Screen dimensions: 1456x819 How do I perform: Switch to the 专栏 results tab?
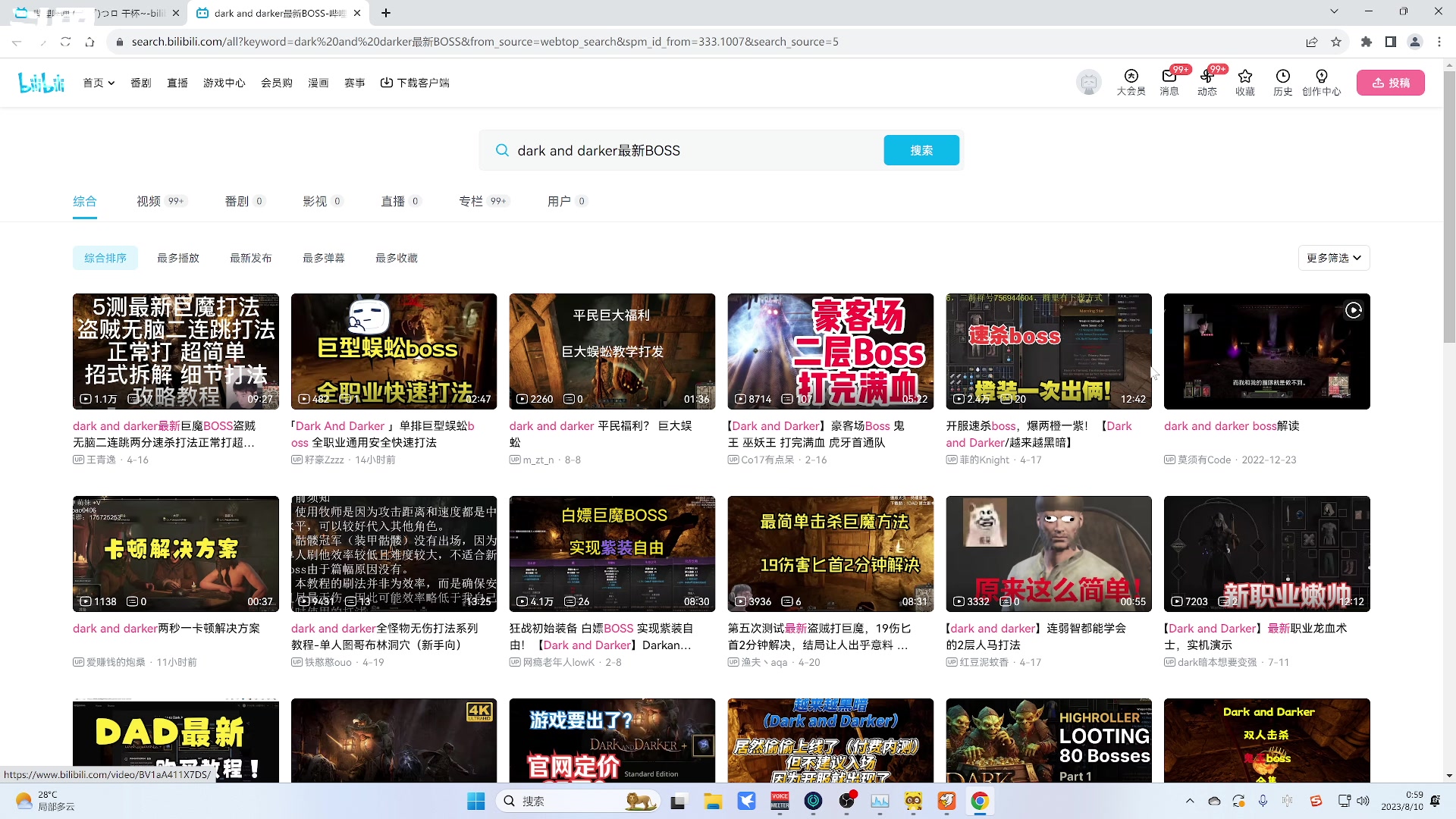tap(484, 201)
